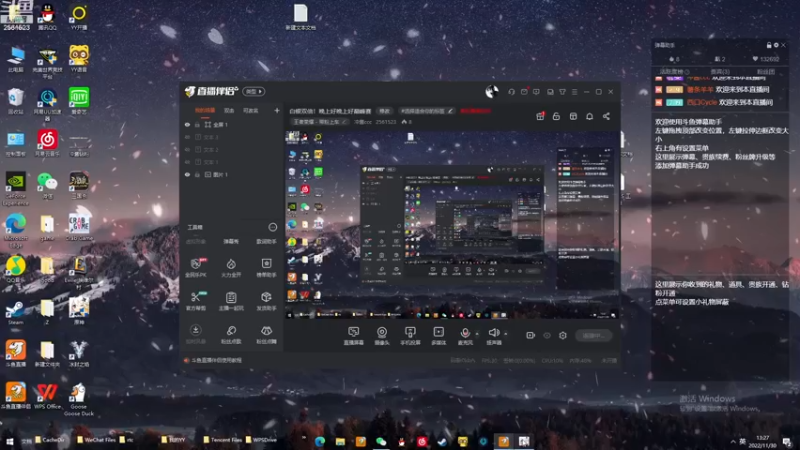Mute the speaker output
This screenshot has width=800, height=450.
493,333
